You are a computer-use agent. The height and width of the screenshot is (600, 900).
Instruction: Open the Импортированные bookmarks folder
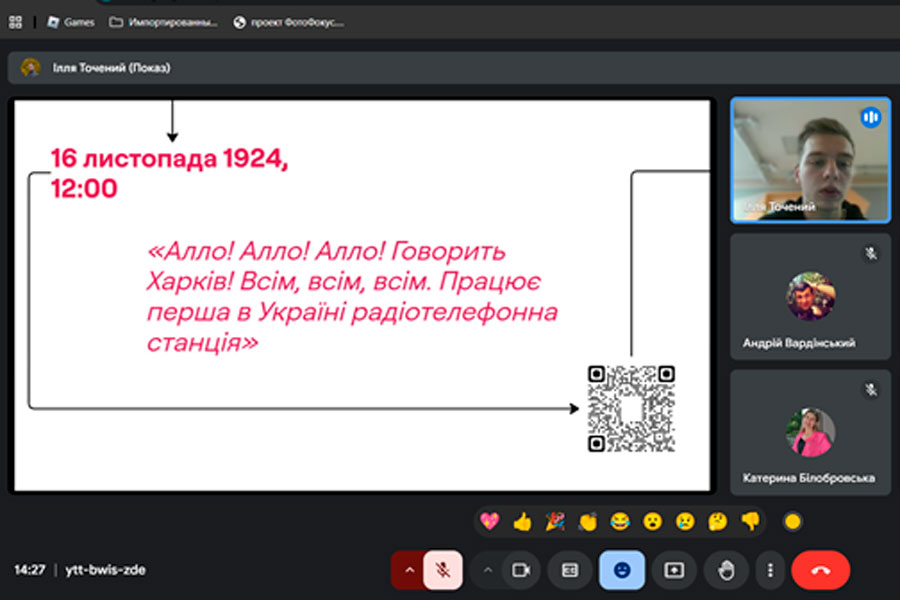click(160, 22)
